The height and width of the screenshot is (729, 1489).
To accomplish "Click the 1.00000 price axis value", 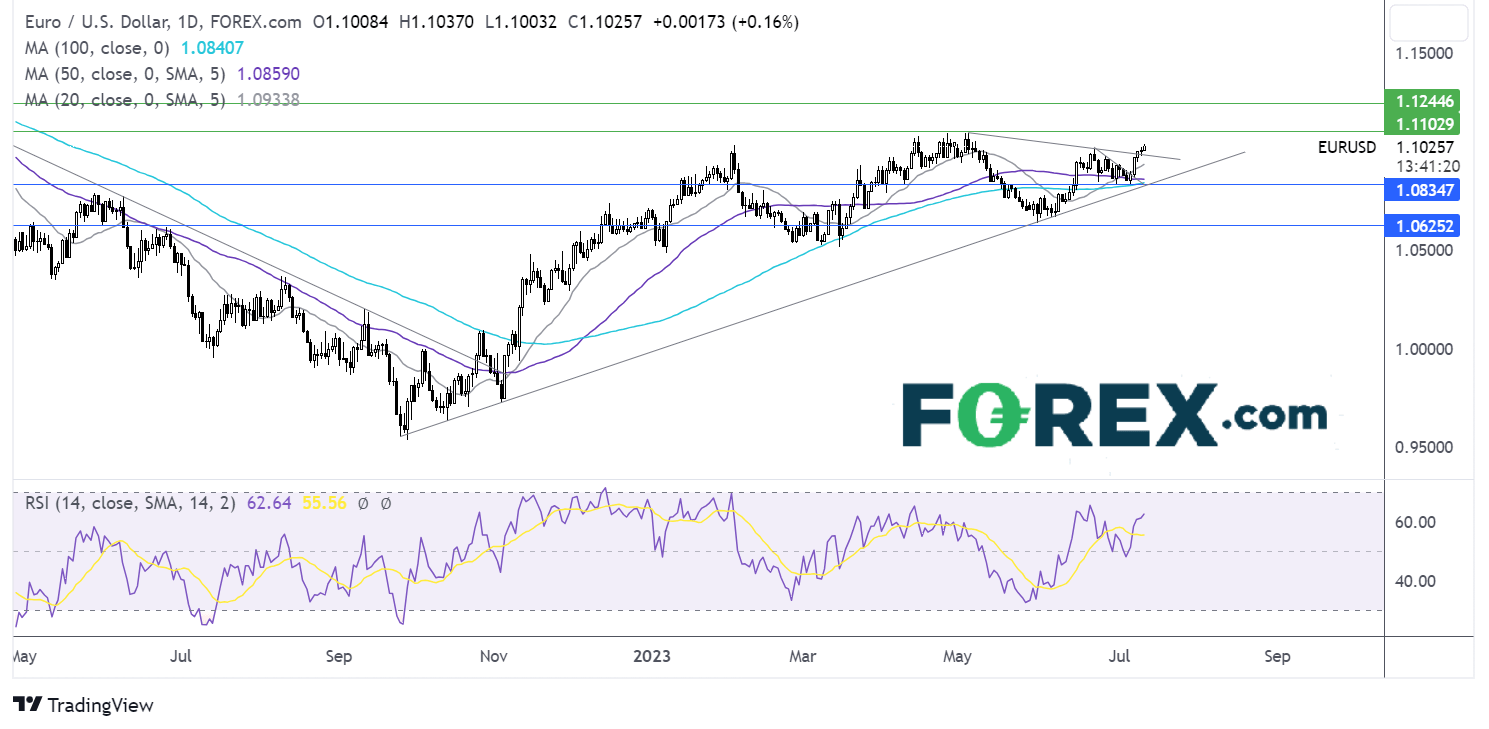I will click(1425, 349).
